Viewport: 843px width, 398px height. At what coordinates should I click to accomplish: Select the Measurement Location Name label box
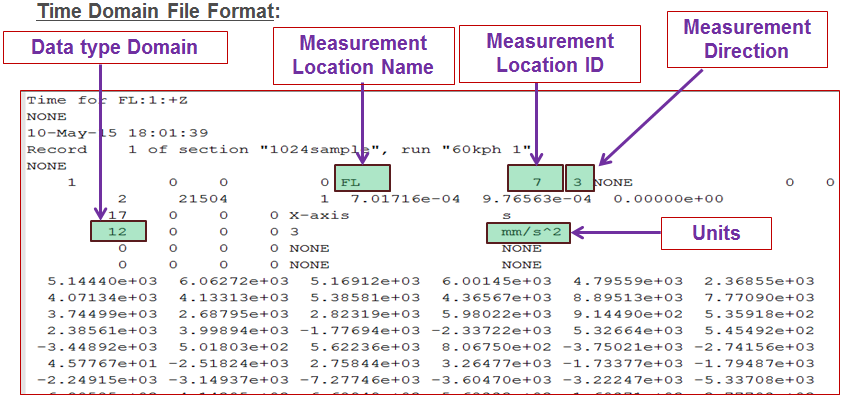tap(365, 56)
